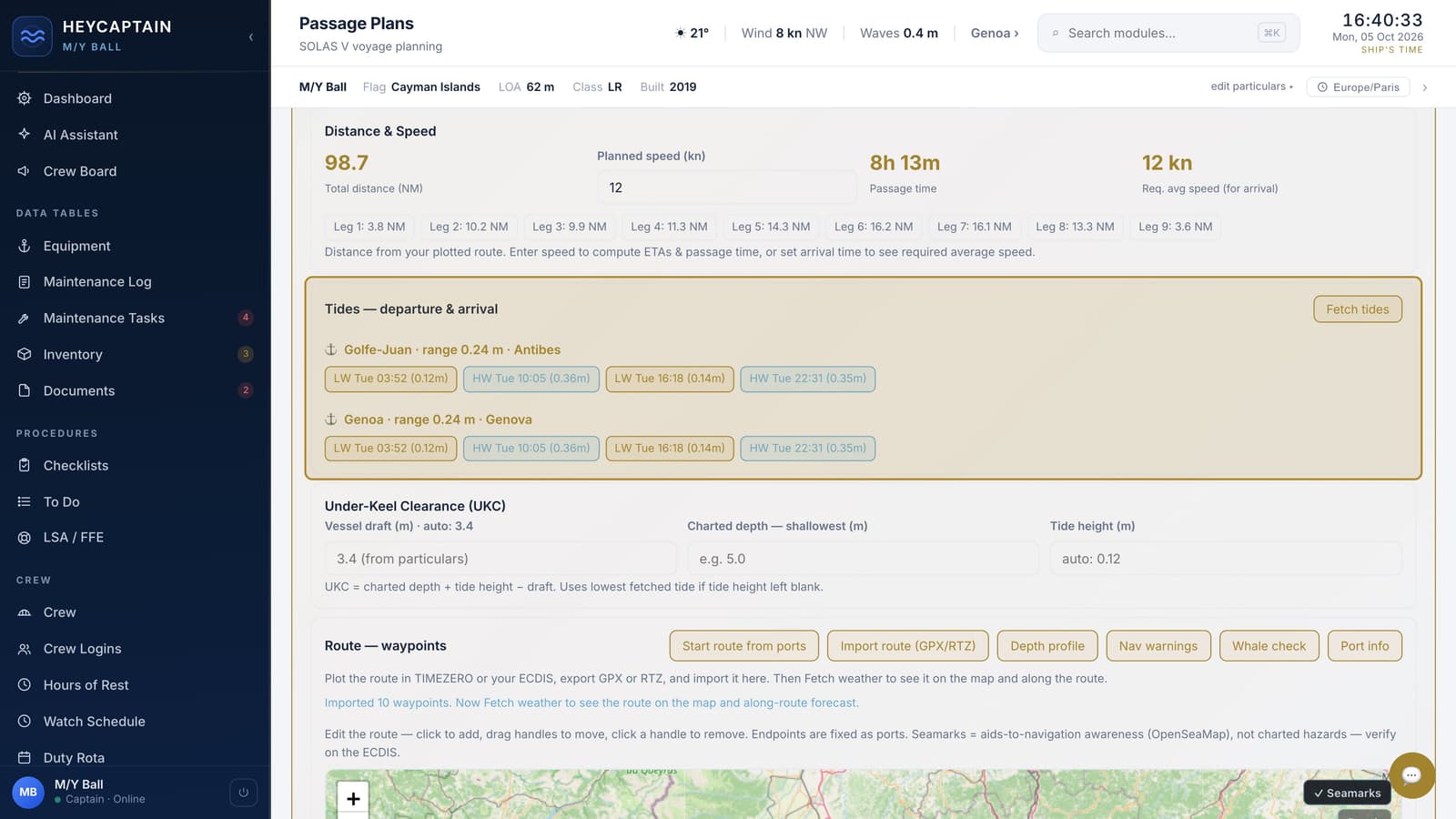Click the edit particulars link
This screenshot has height=819, width=1456.
pos(1252,86)
